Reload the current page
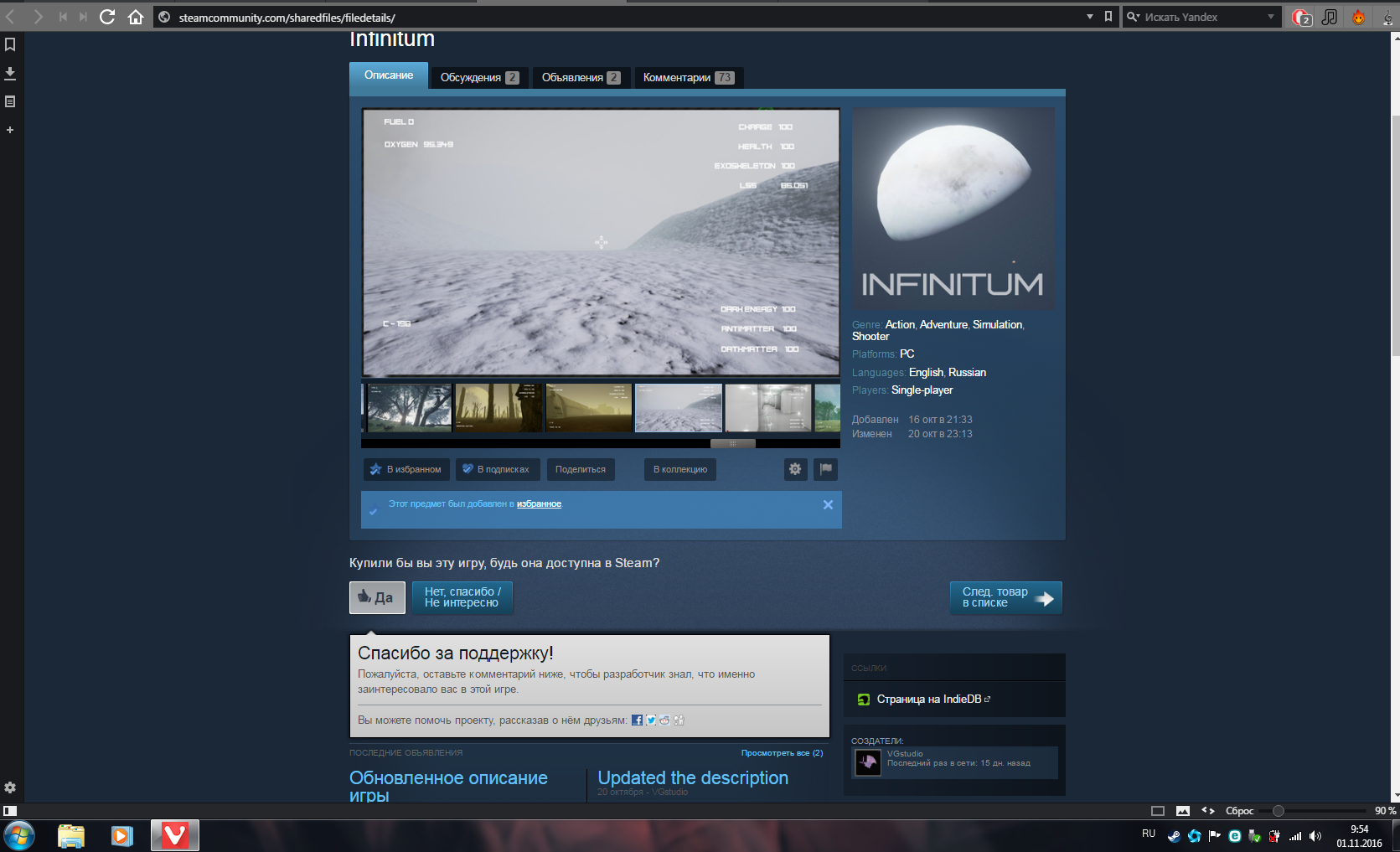The width and height of the screenshot is (1400, 852). click(x=107, y=17)
